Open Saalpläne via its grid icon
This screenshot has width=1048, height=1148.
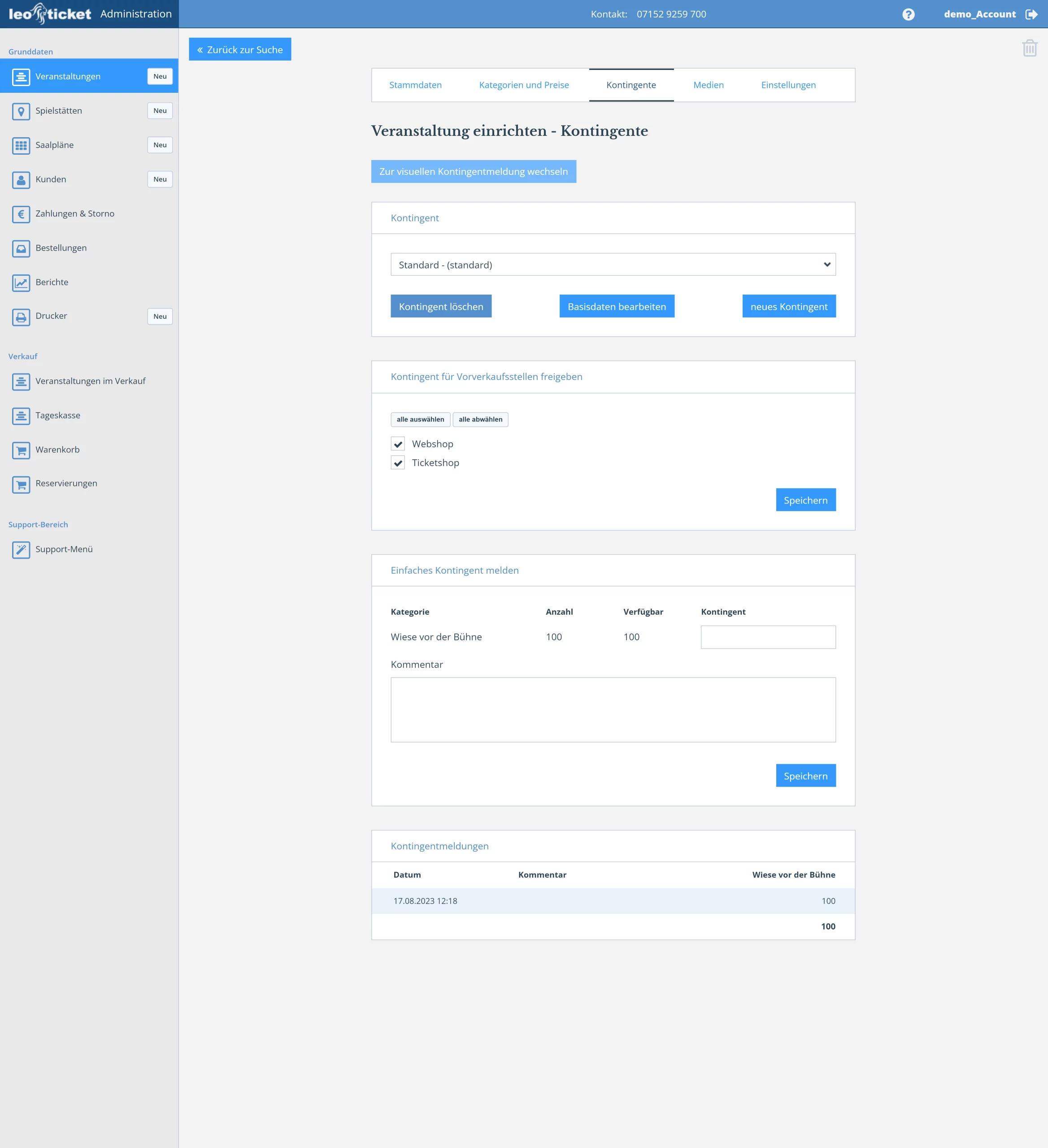tap(21, 145)
